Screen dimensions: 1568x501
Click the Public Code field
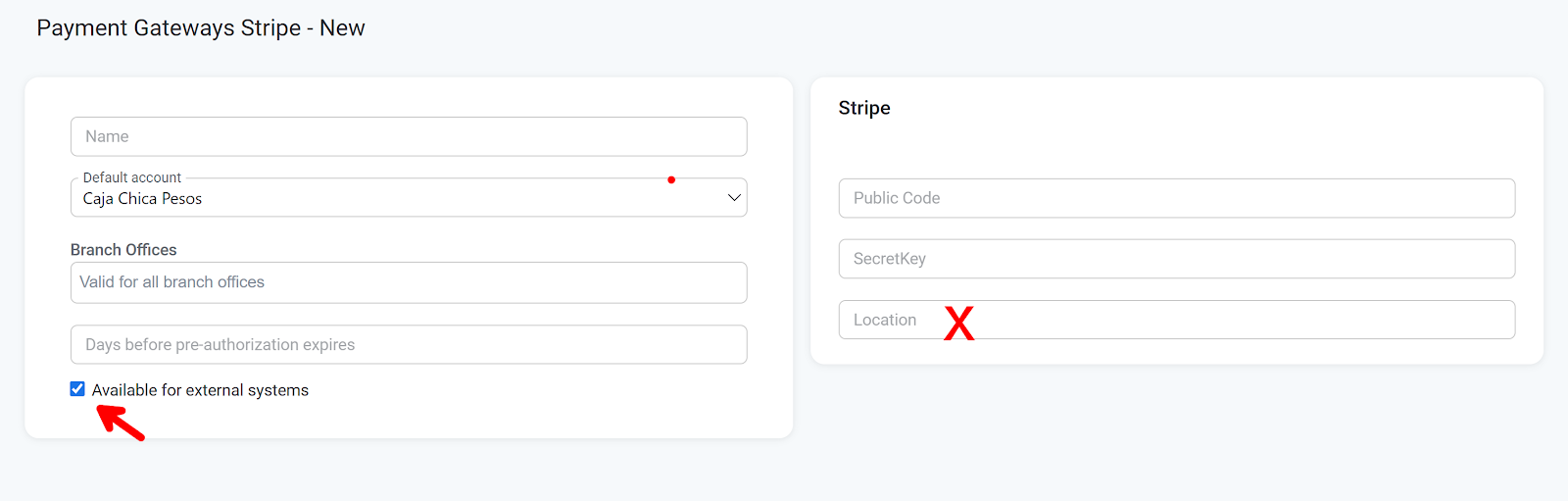click(1176, 198)
